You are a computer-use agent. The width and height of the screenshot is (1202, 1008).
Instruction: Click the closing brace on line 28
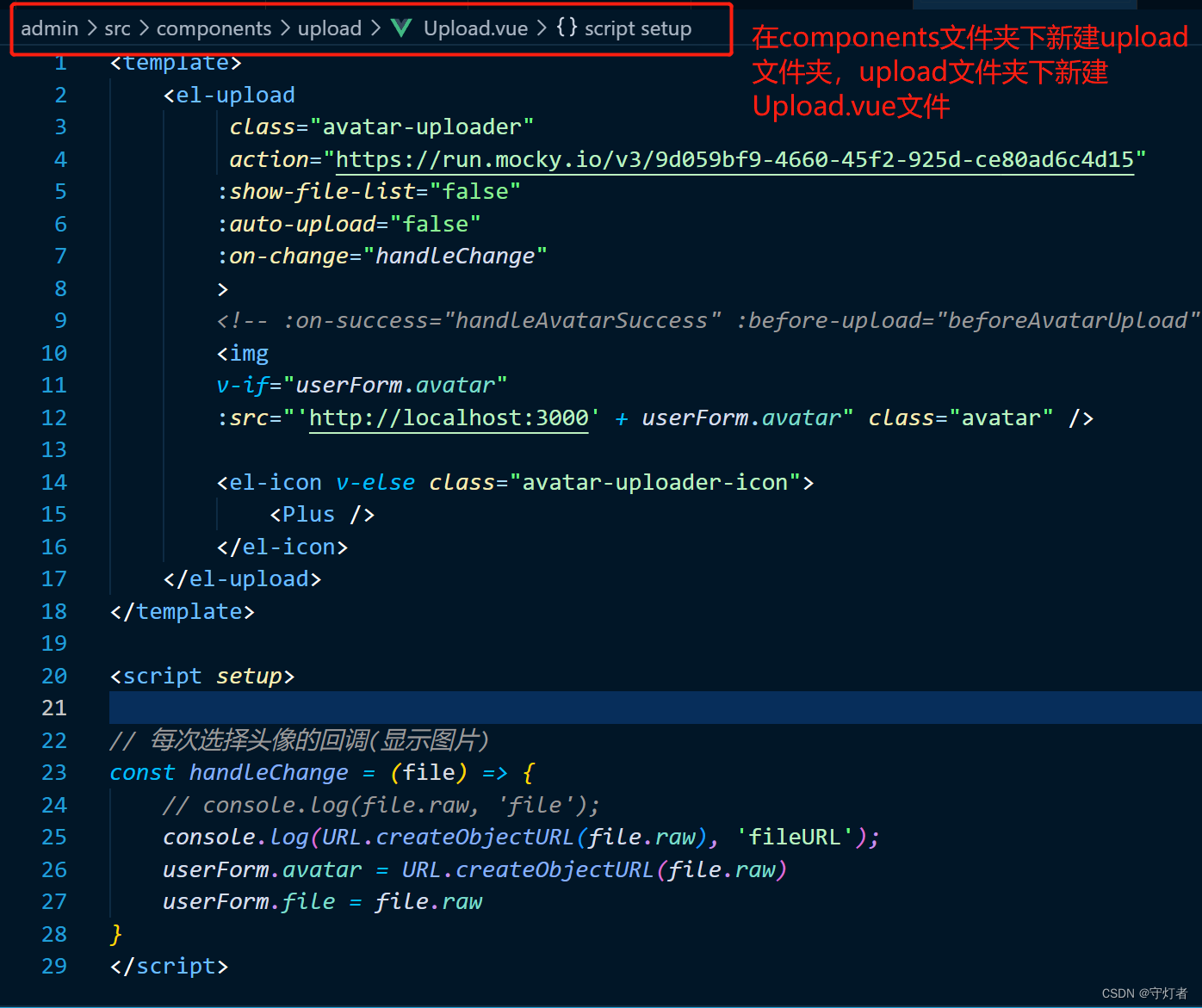pyautogui.click(x=116, y=934)
